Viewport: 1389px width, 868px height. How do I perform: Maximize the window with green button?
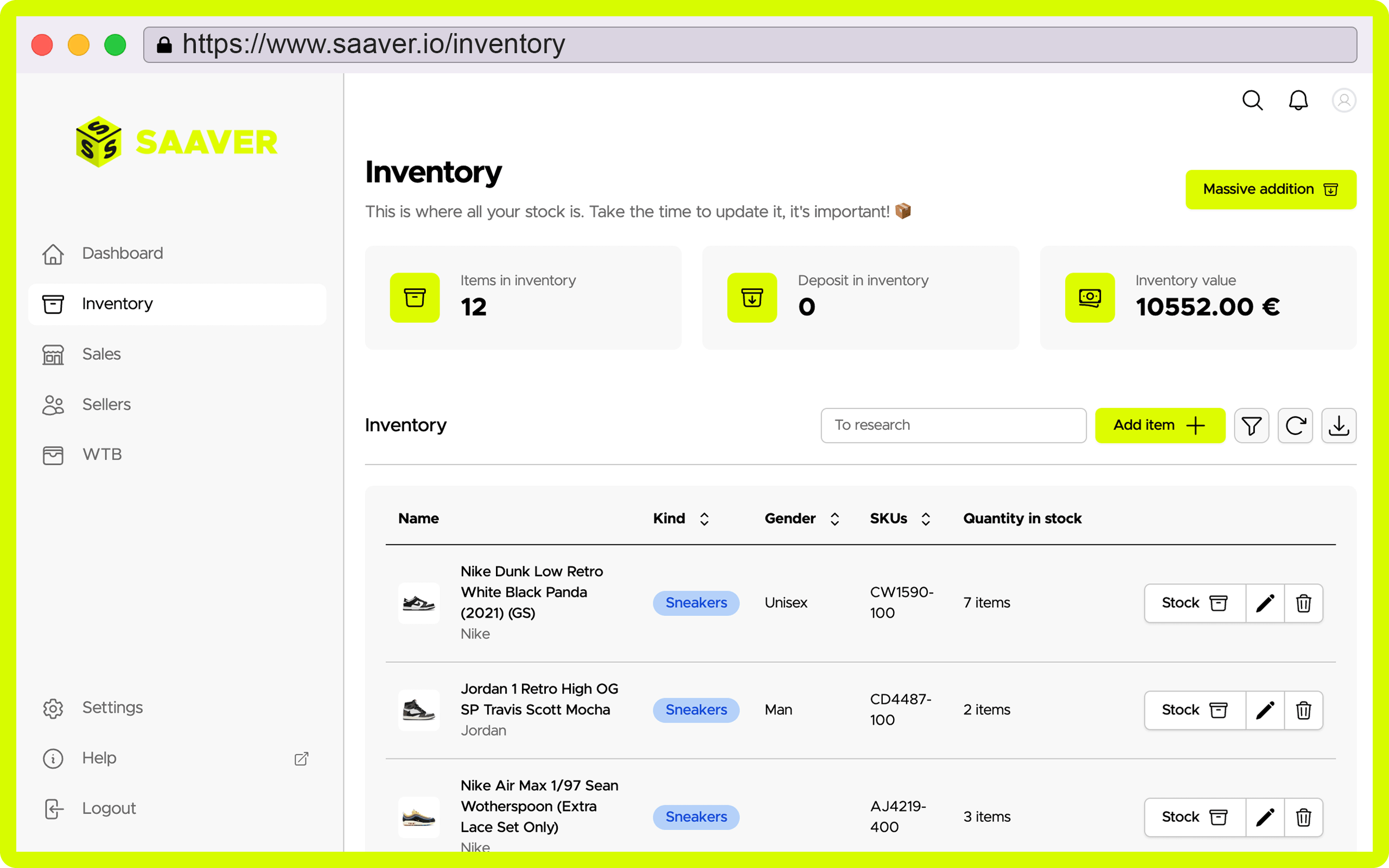tap(116, 45)
